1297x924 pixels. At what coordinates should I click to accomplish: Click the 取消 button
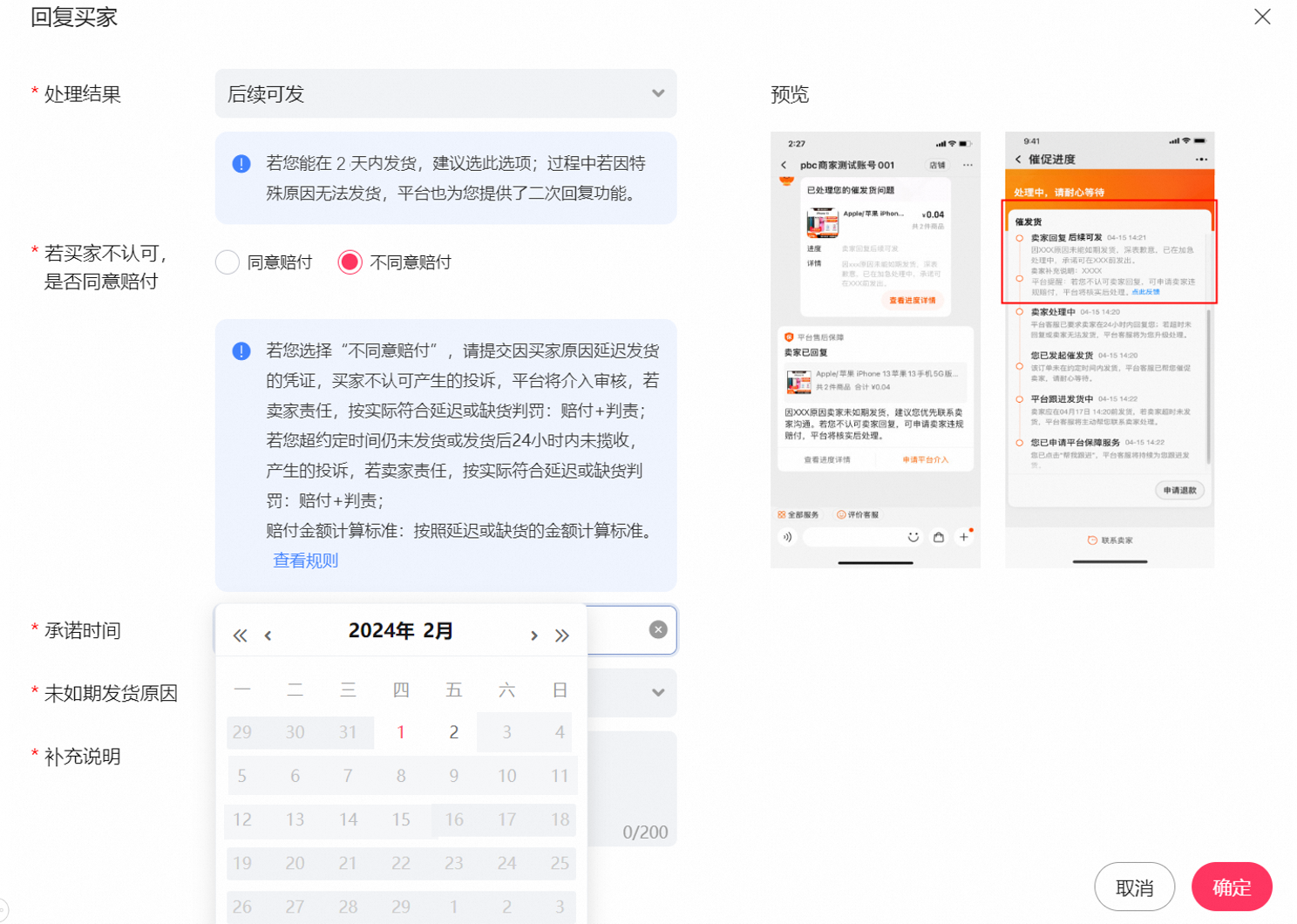tap(1134, 887)
